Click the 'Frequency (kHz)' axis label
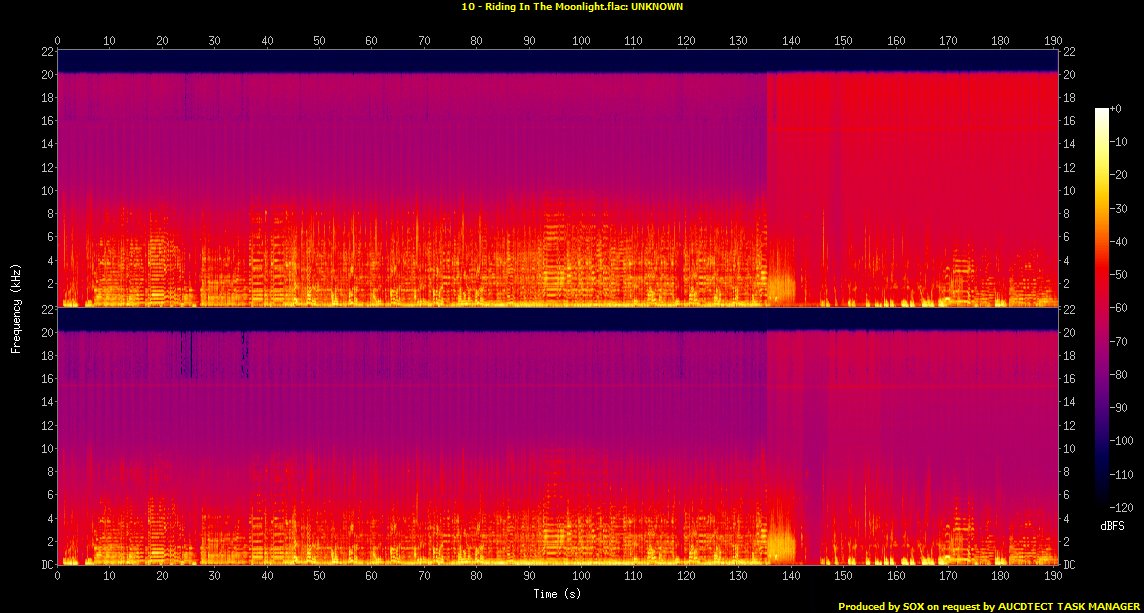Screen dimensions: 1144x613 point(16,306)
